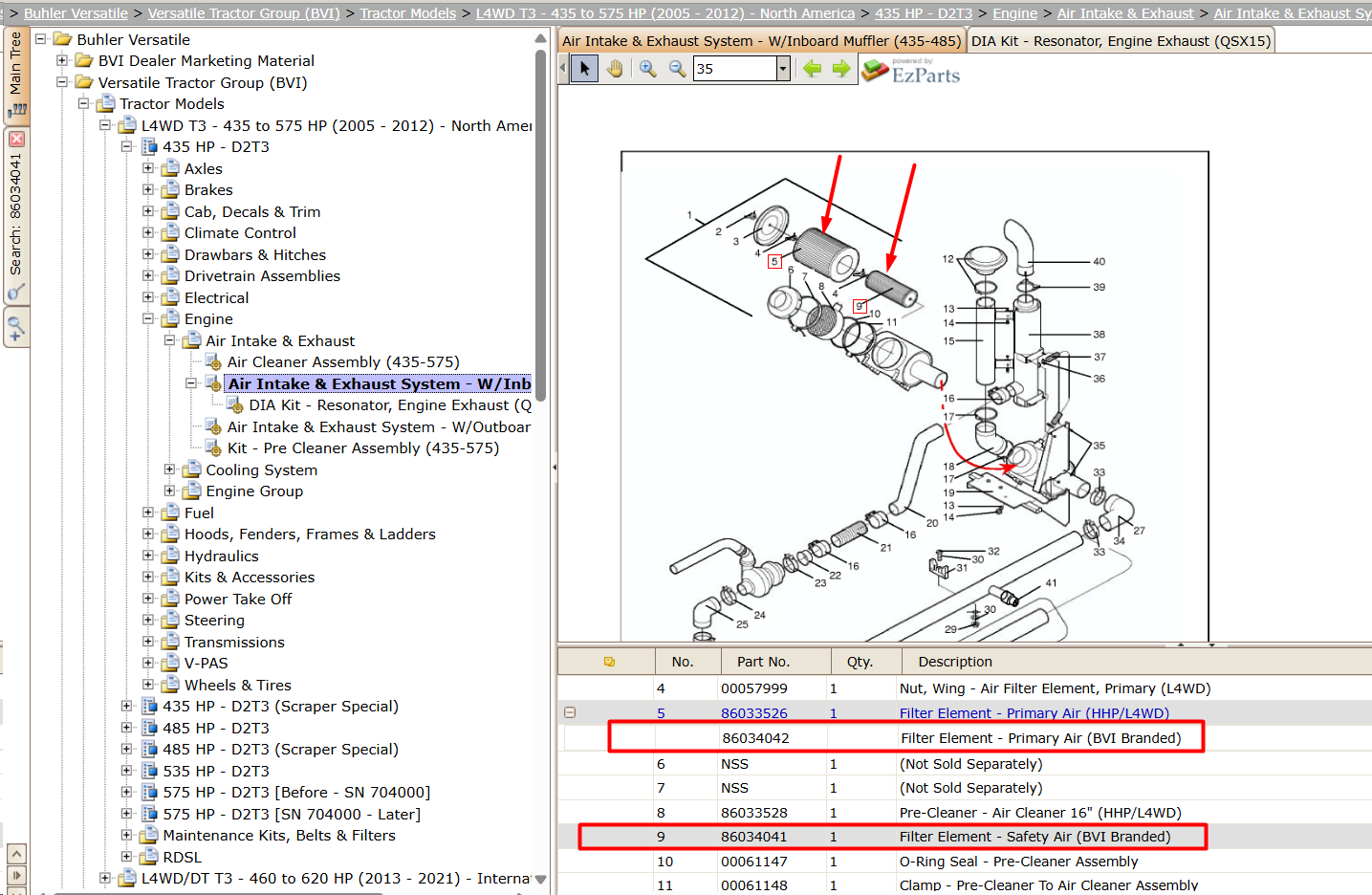
Task: Select the Power Take Off tree item
Action: click(238, 599)
